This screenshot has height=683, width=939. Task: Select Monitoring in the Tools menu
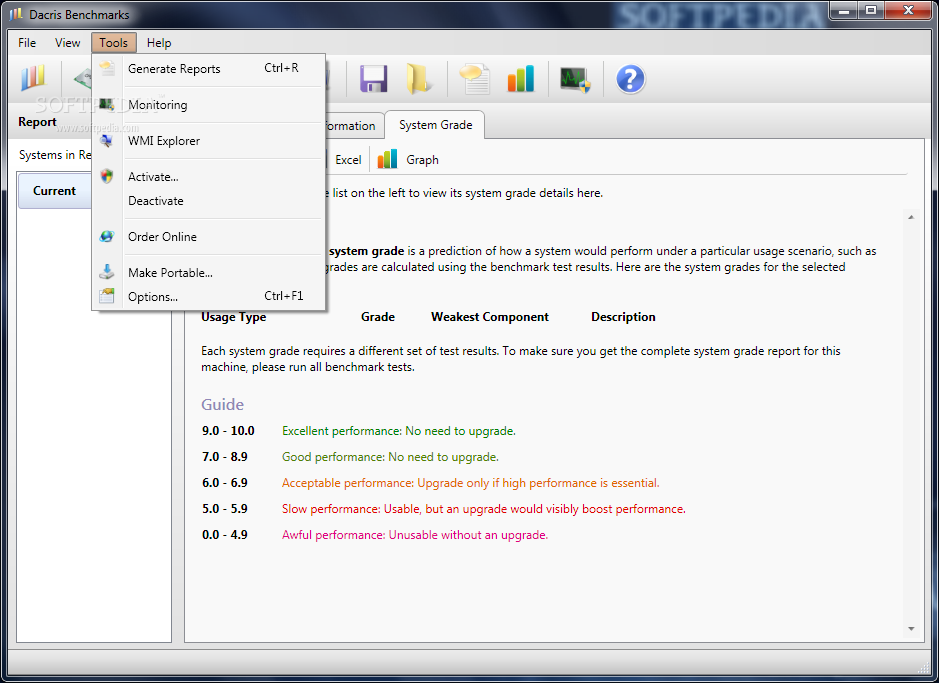(208, 105)
